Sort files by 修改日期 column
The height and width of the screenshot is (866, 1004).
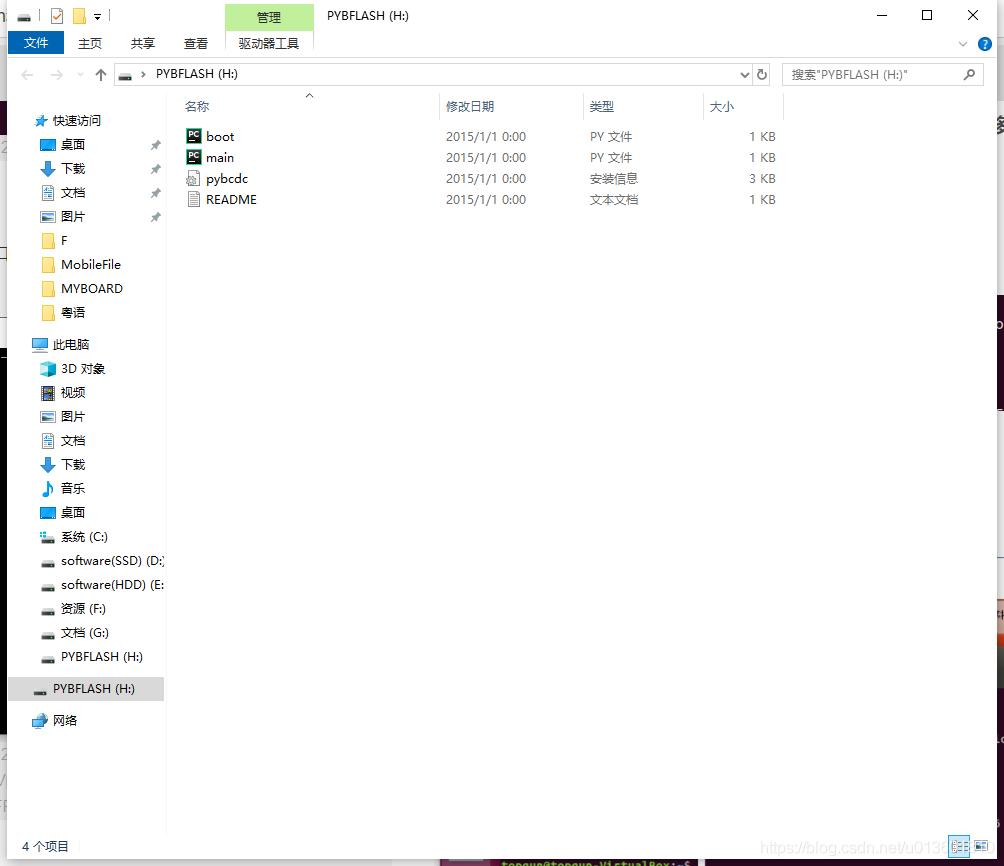click(470, 106)
